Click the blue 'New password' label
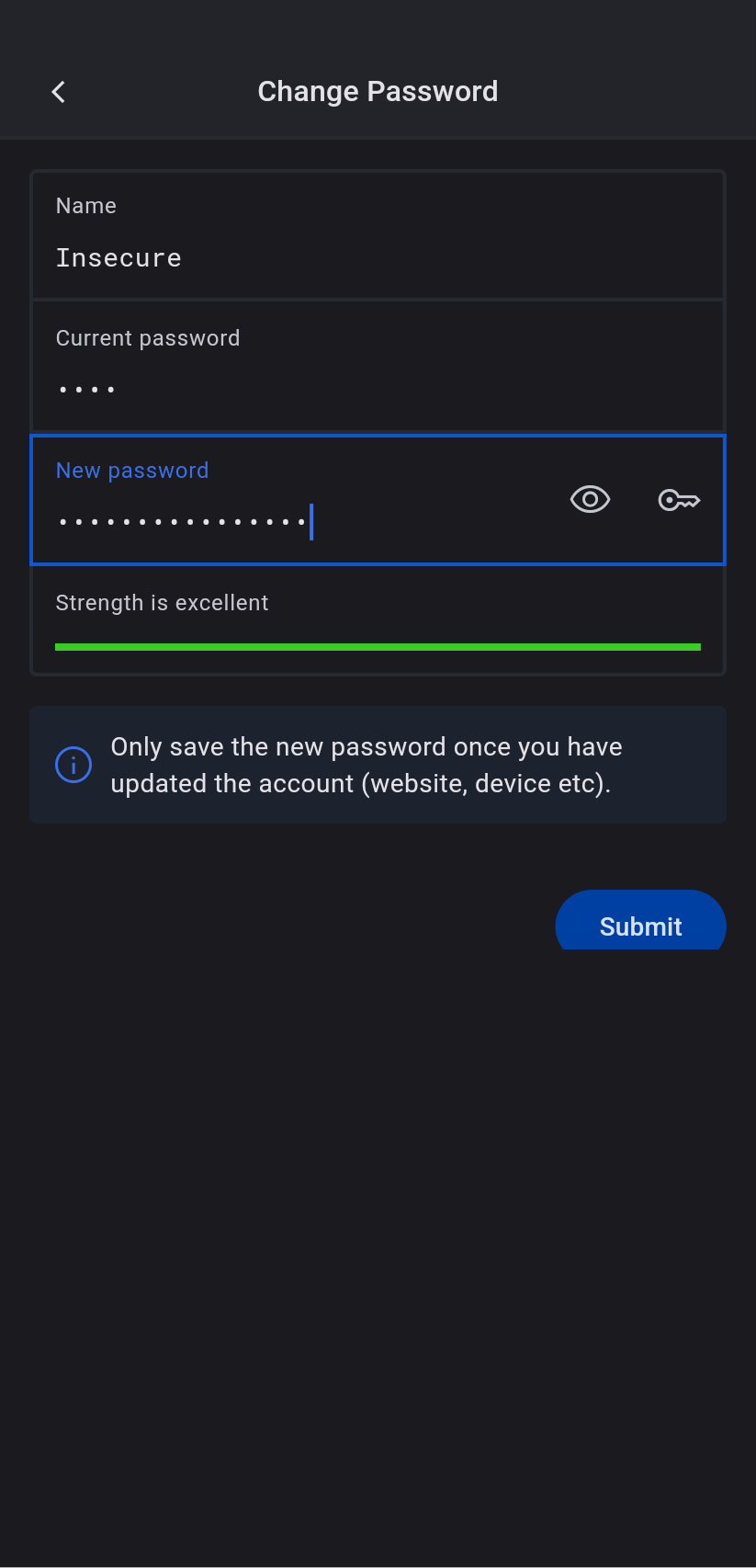The image size is (756, 1568). (x=132, y=471)
